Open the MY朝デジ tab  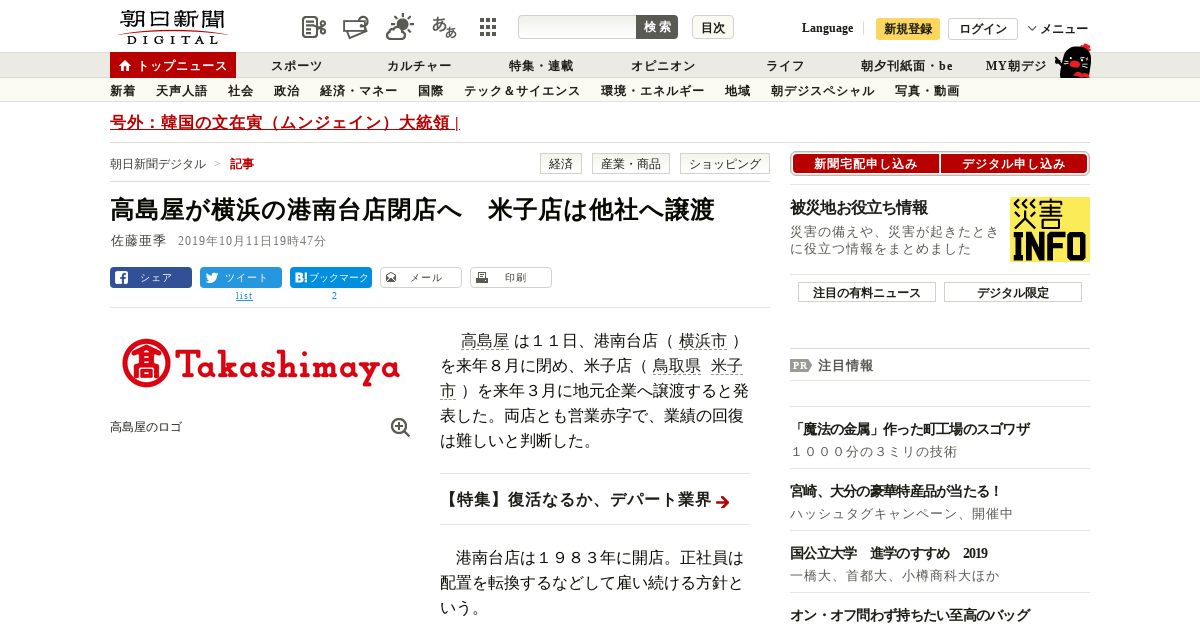tap(1016, 66)
